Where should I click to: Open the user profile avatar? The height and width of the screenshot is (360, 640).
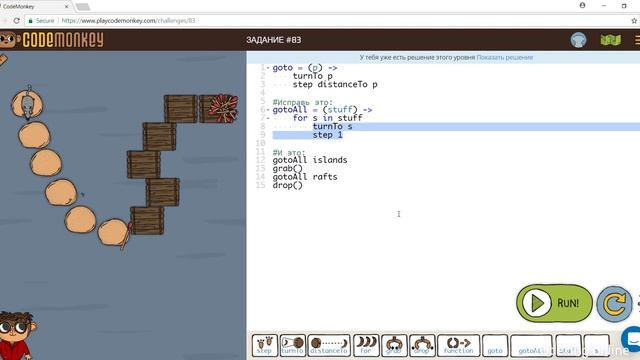[578, 40]
